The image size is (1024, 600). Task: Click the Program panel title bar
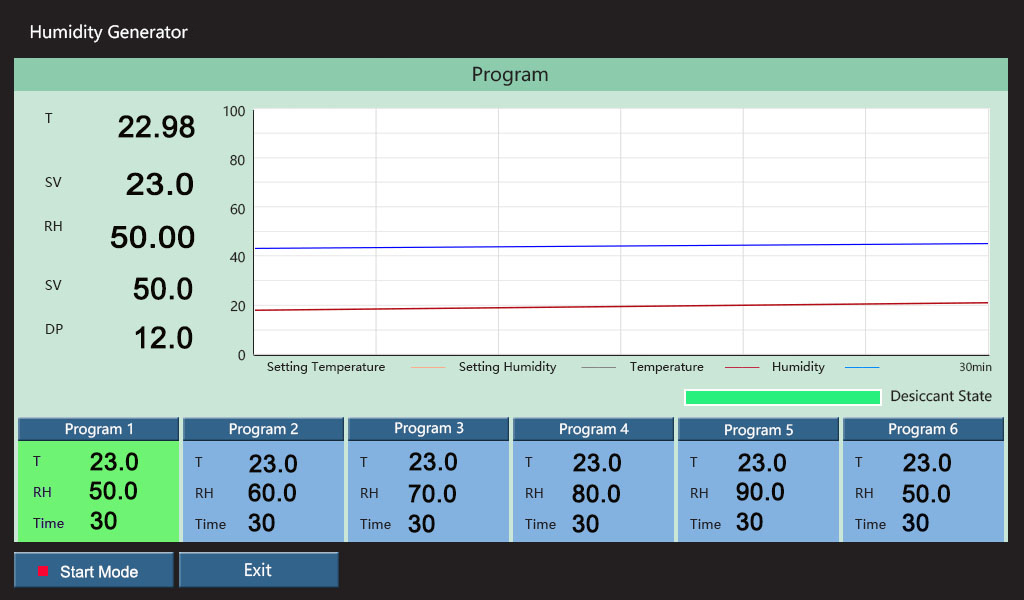pos(511,74)
